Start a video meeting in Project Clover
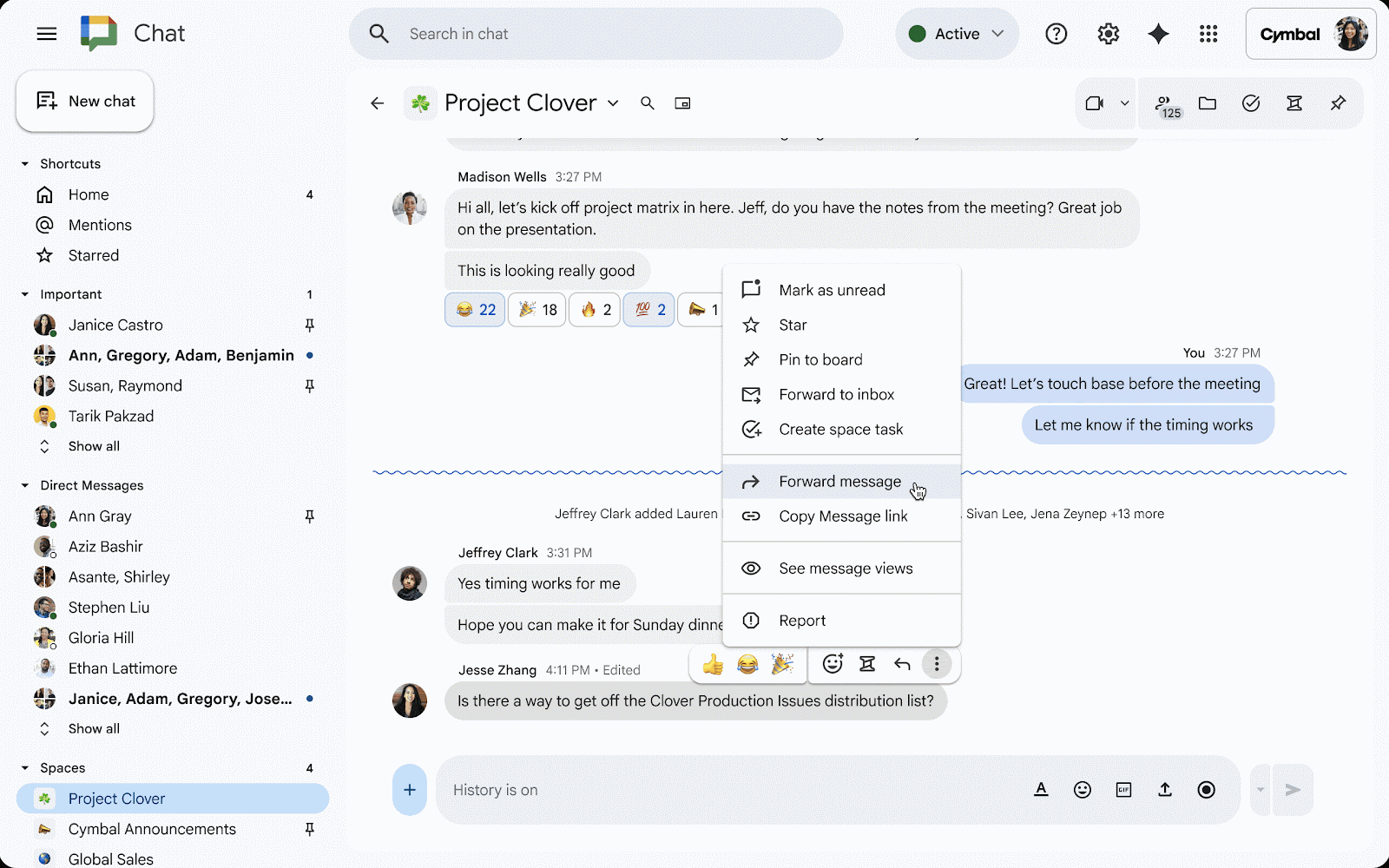Viewport: 1389px width, 868px height. (x=1096, y=102)
